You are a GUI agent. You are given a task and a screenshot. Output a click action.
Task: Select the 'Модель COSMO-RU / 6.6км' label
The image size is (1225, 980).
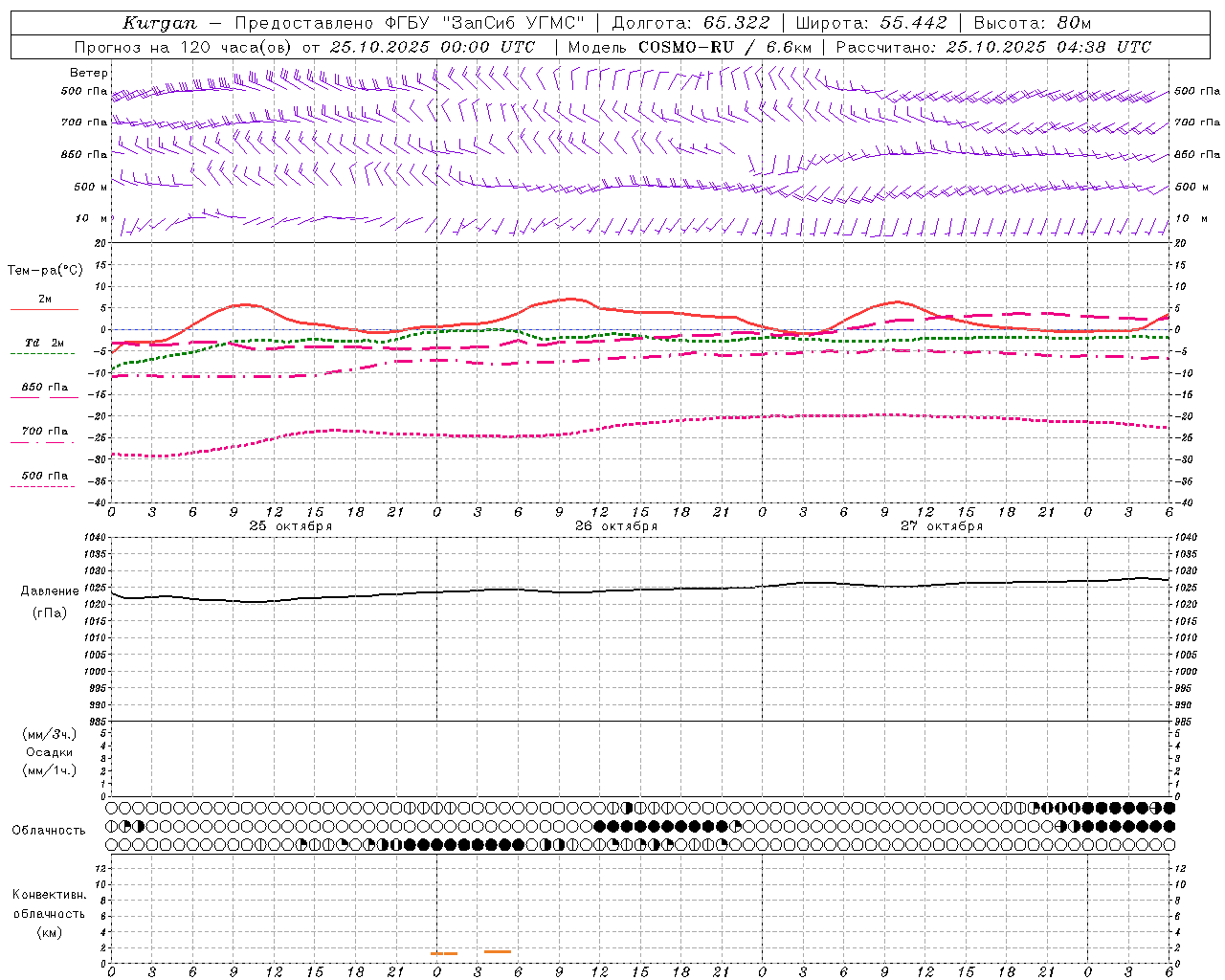tap(690, 47)
